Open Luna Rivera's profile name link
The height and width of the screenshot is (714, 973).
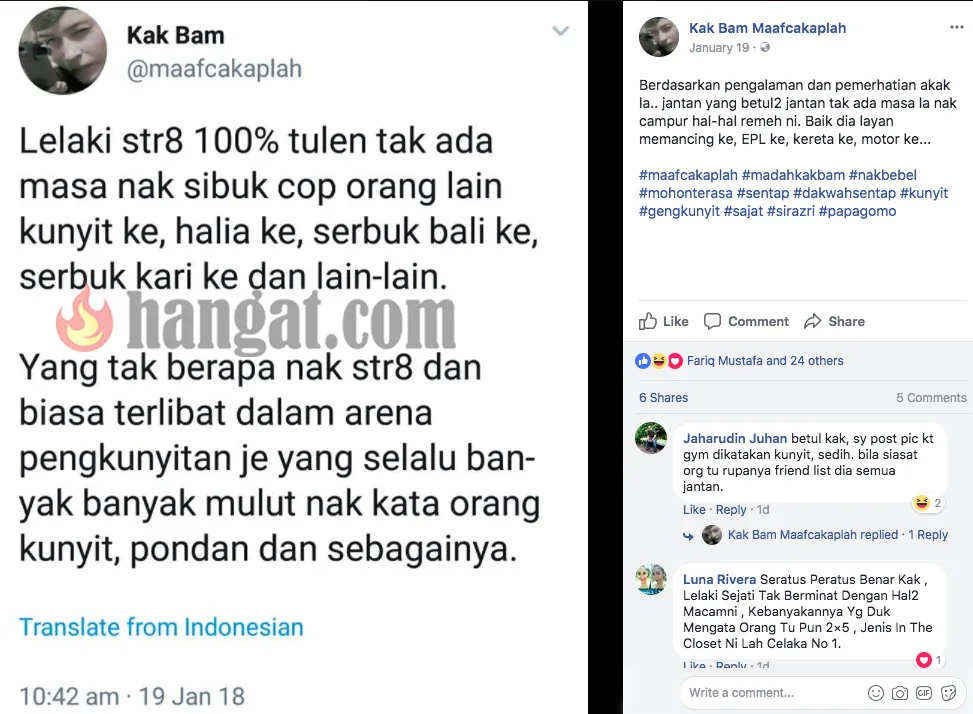719,579
